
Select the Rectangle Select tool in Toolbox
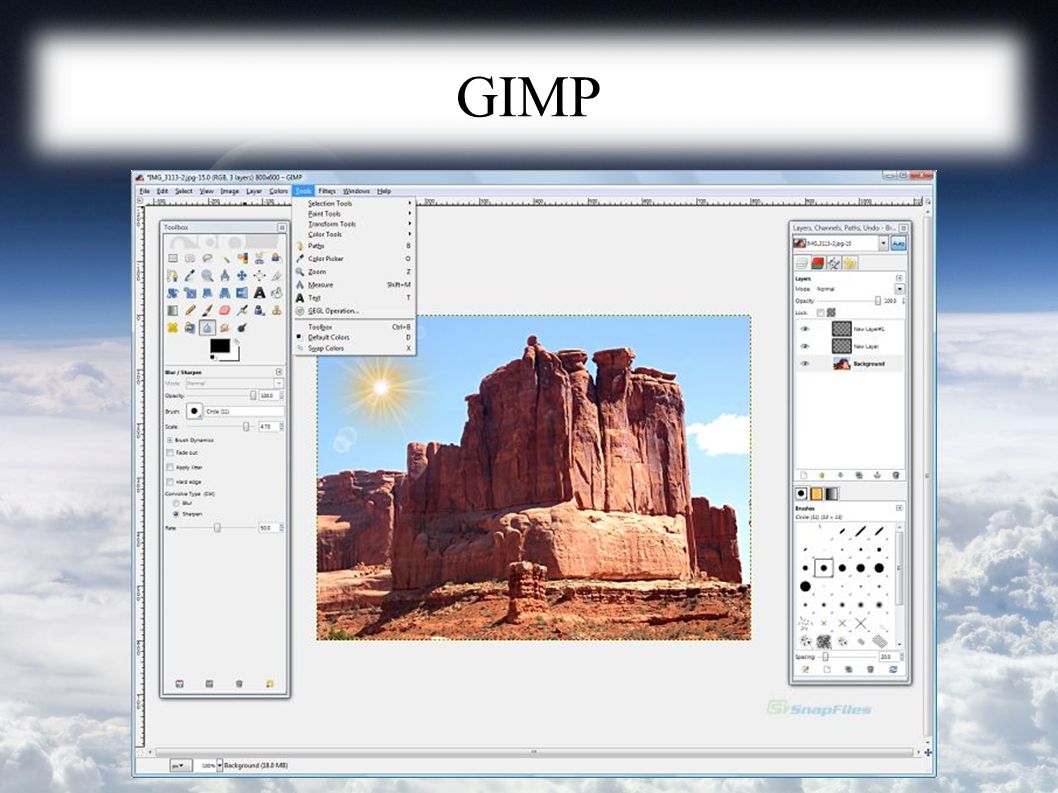point(173,258)
